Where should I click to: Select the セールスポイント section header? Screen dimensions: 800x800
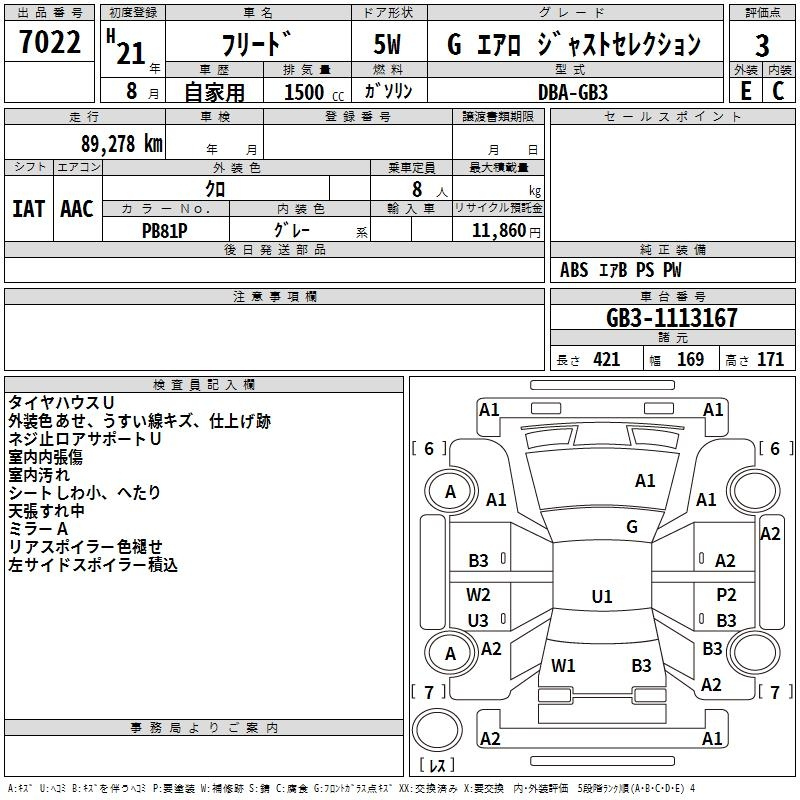672,116
